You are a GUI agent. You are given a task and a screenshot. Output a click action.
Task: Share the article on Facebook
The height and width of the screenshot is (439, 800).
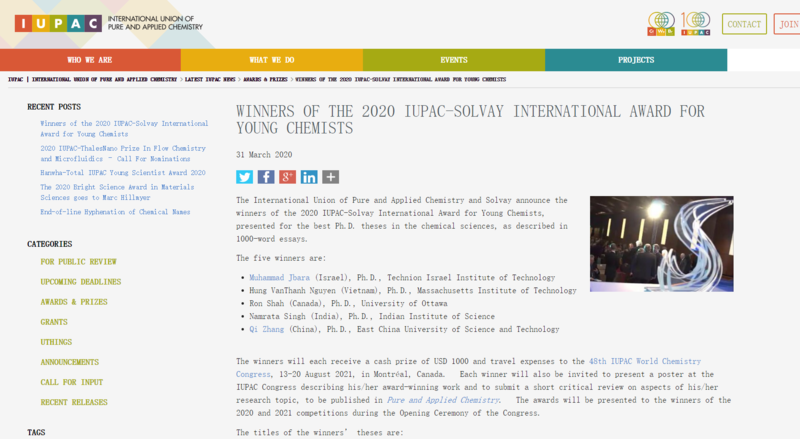coord(266,177)
